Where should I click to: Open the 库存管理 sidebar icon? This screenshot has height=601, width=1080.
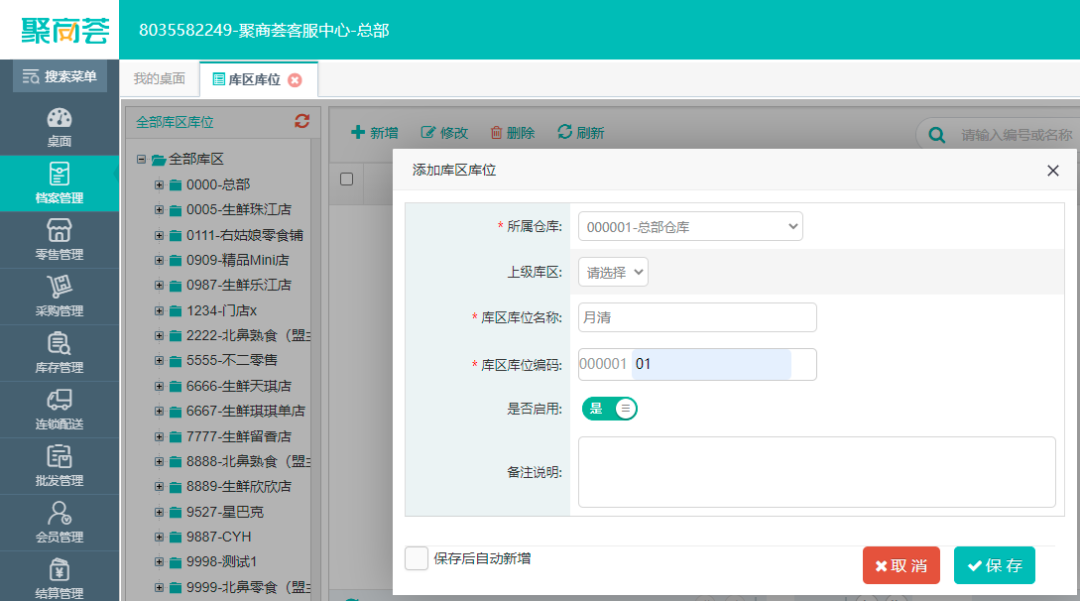pos(59,352)
